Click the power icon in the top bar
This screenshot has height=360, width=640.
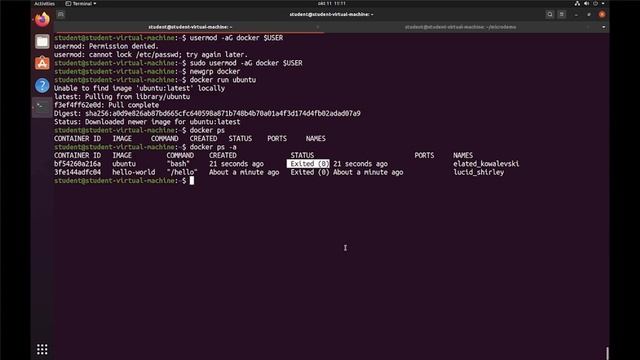tap(596, 3)
